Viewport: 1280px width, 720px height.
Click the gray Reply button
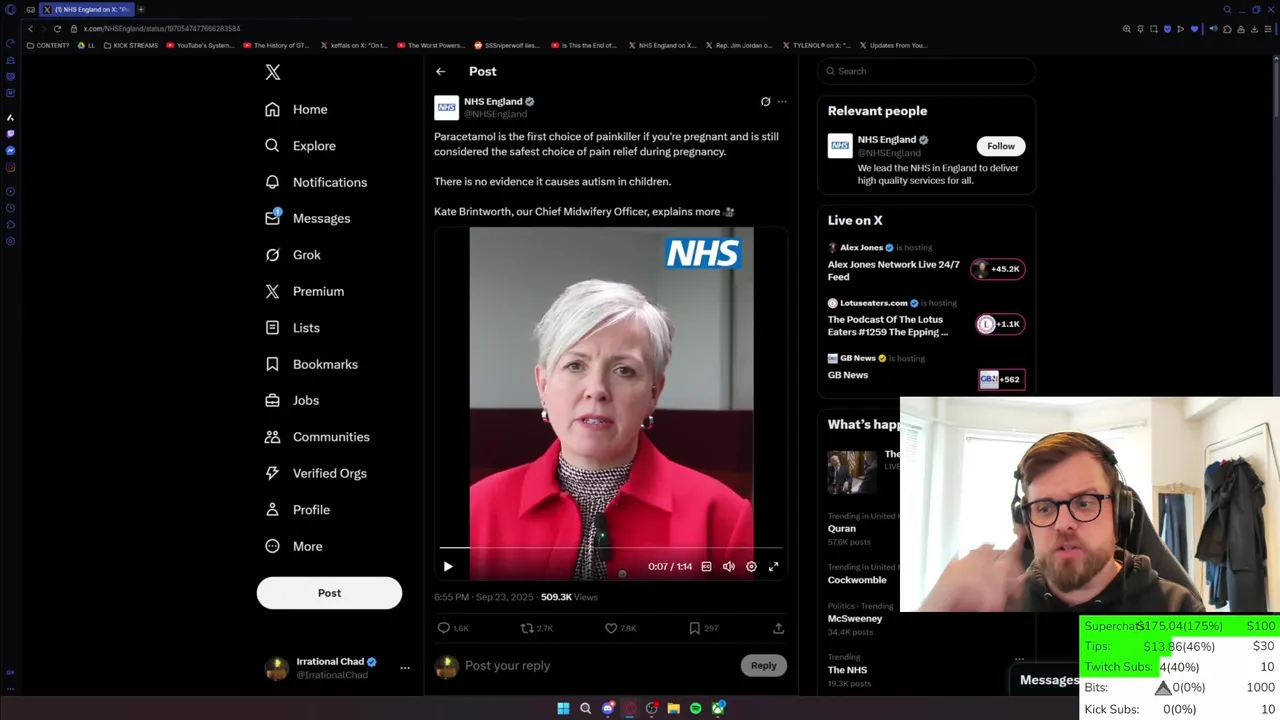[763, 665]
